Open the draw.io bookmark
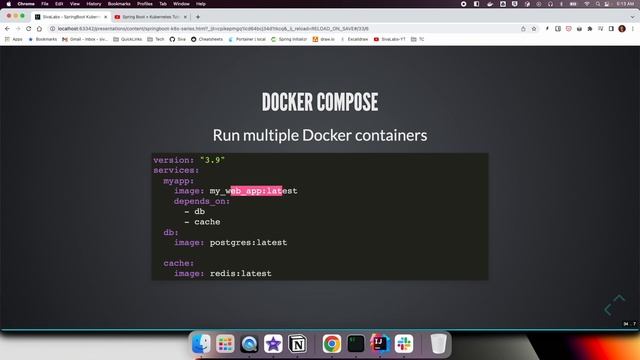The width and height of the screenshot is (640, 360). point(323,39)
